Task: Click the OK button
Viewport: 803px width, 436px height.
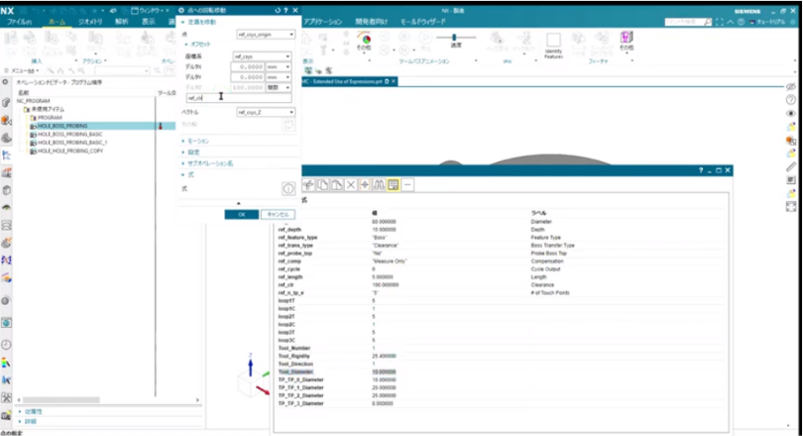Action: point(241,215)
